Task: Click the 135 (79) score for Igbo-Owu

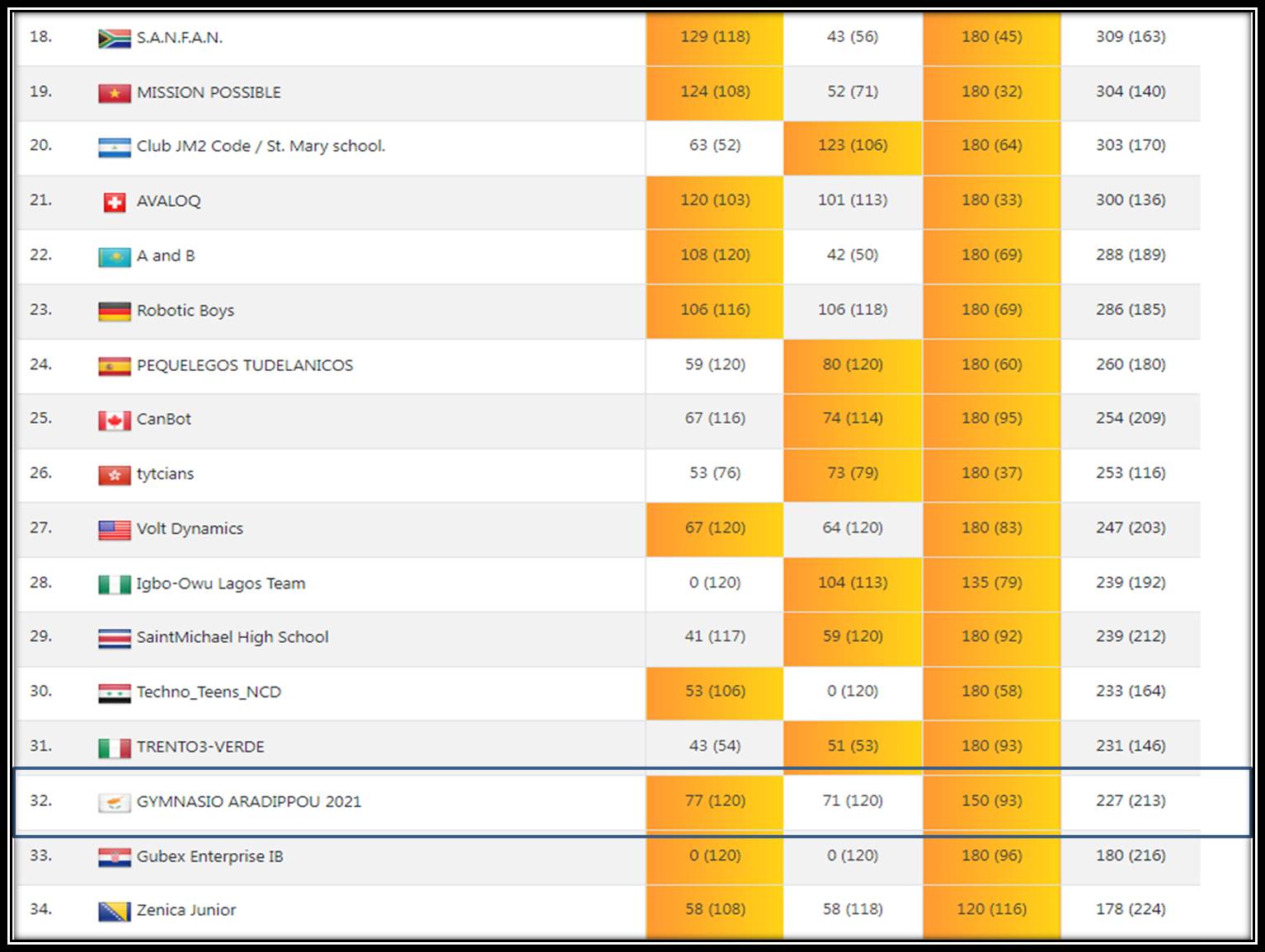Action: [990, 583]
